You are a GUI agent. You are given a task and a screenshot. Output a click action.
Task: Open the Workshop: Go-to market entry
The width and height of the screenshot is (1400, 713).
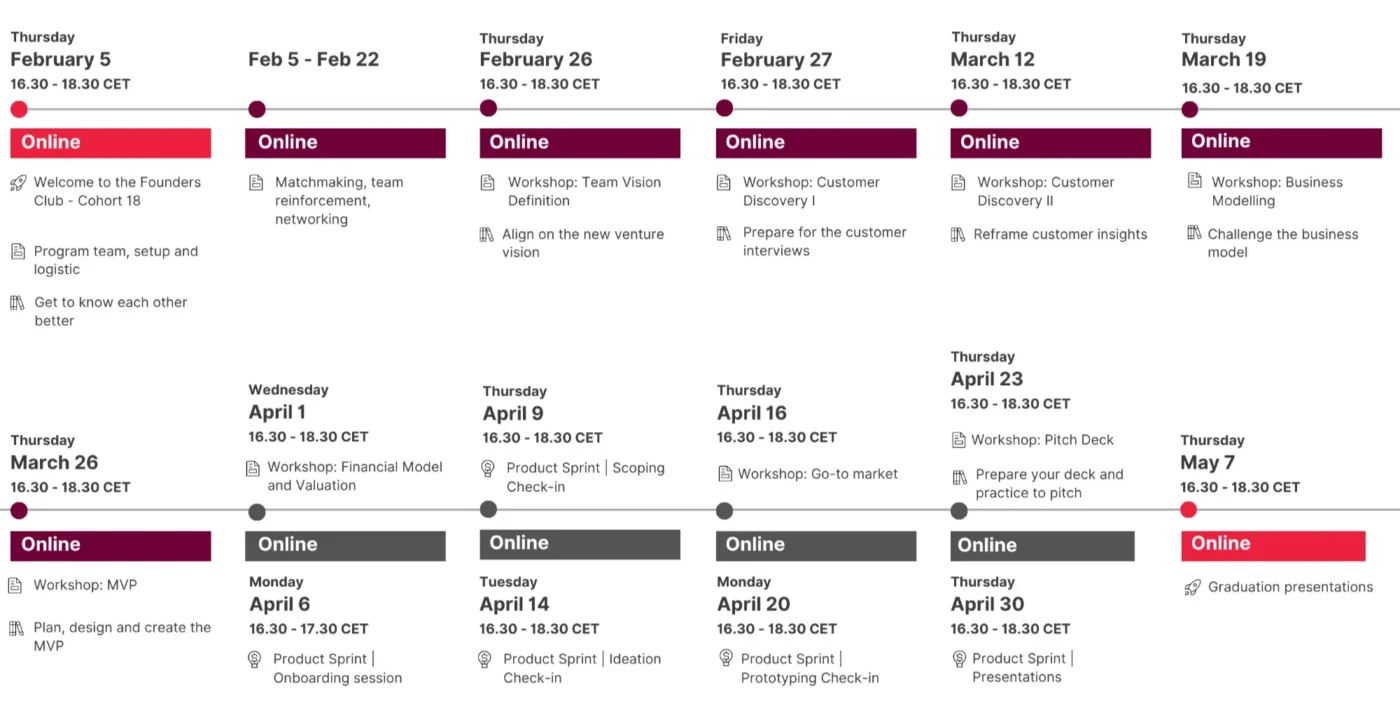pos(817,474)
